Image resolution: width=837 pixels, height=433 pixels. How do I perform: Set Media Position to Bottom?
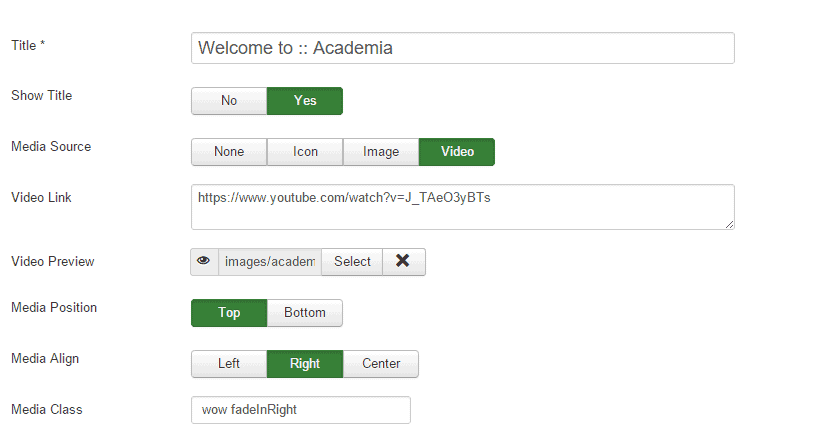pyautogui.click(x=305, y=313)
